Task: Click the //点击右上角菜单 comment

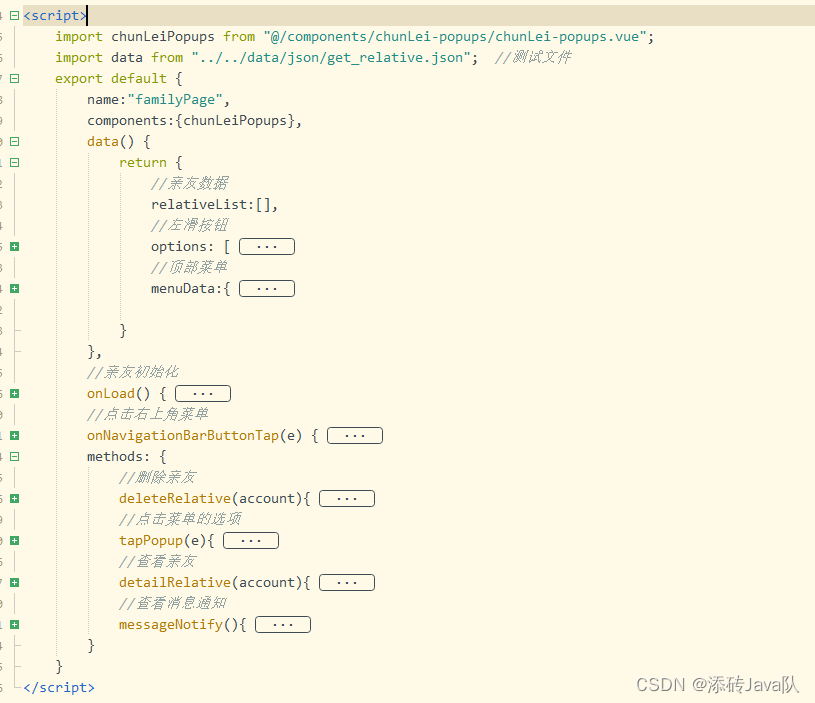Action: point(148,414)
